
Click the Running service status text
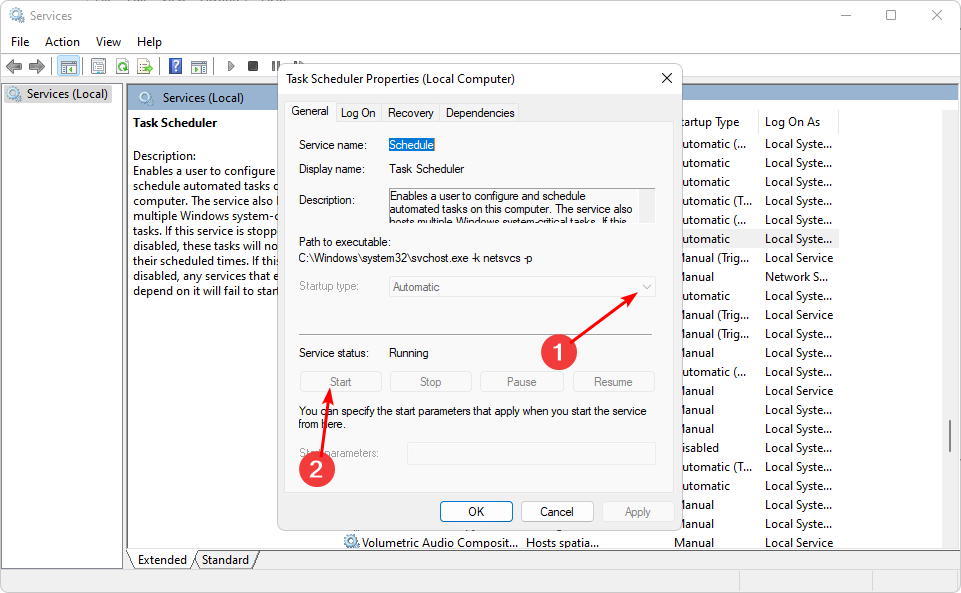click(409, 353)
